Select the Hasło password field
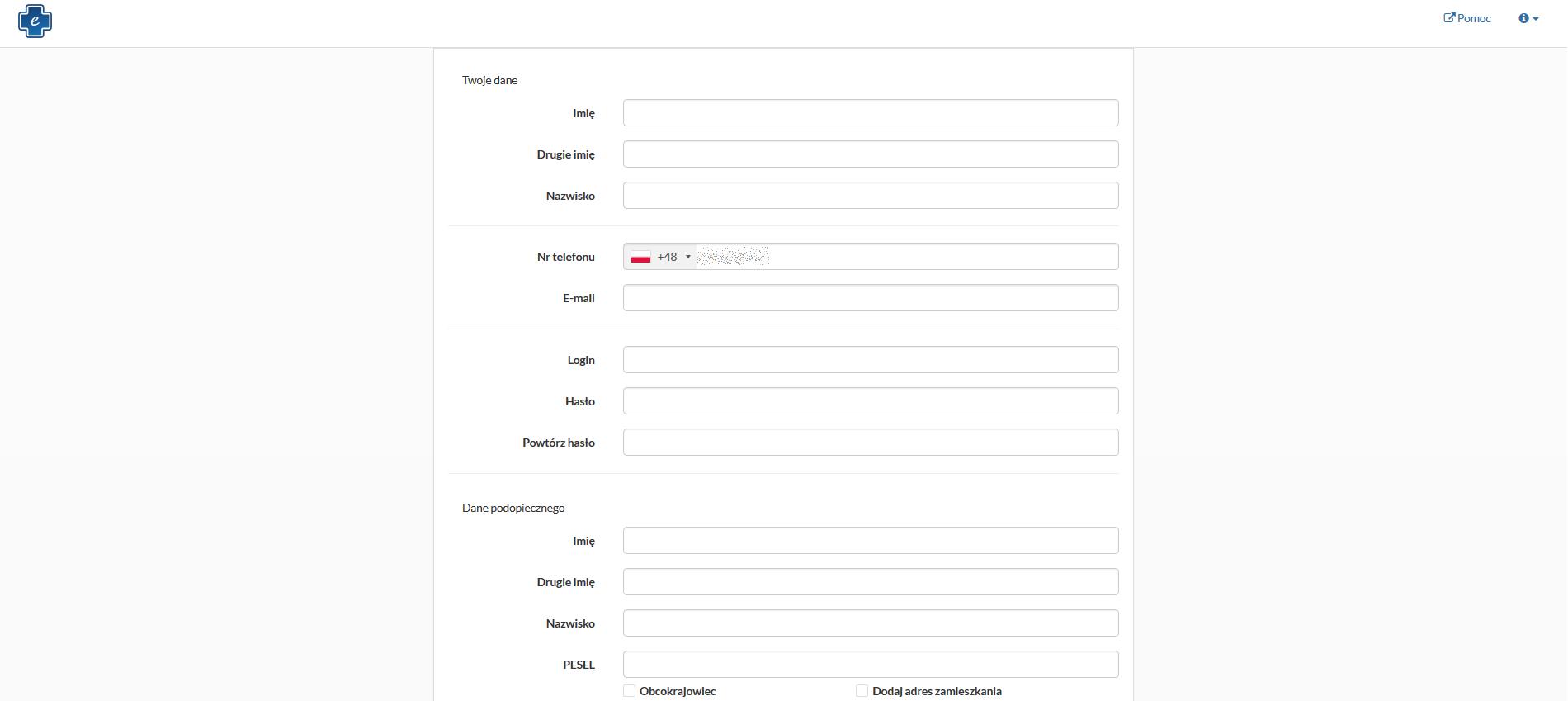 point(871,401)
